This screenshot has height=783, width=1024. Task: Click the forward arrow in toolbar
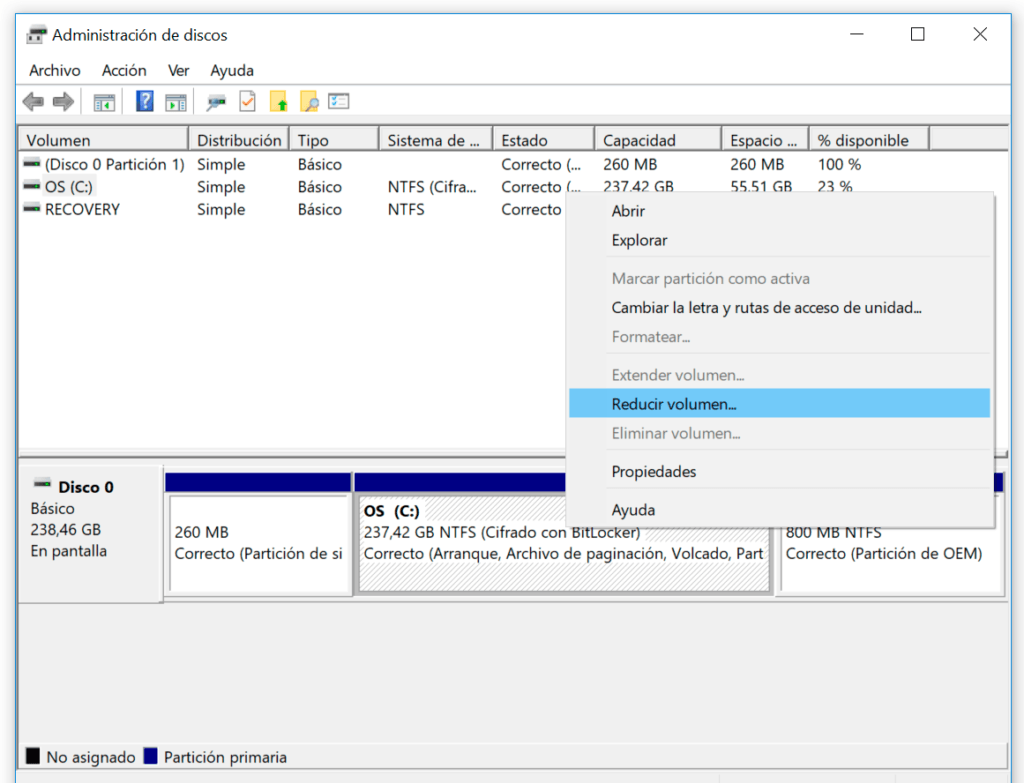point(63,101)
